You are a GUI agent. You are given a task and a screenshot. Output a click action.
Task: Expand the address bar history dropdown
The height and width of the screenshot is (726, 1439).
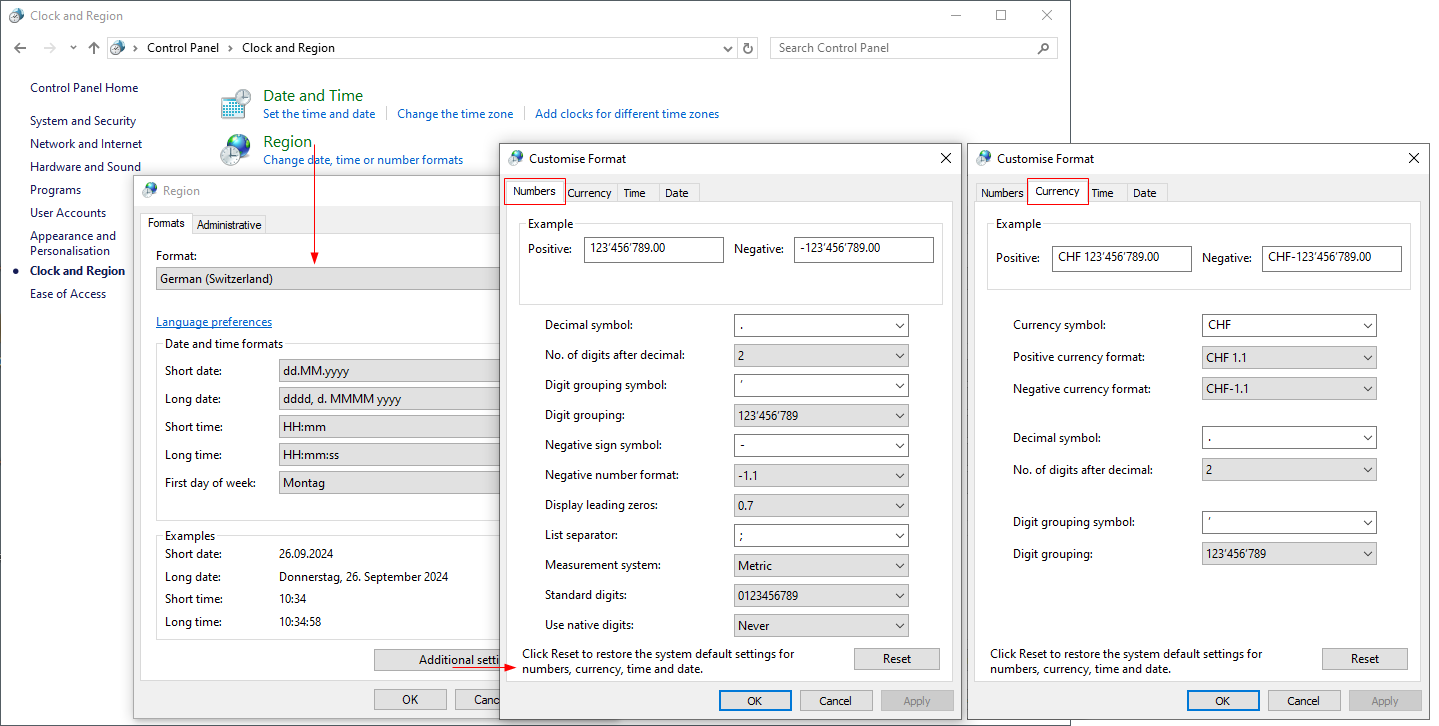click(x=728, y=48)
